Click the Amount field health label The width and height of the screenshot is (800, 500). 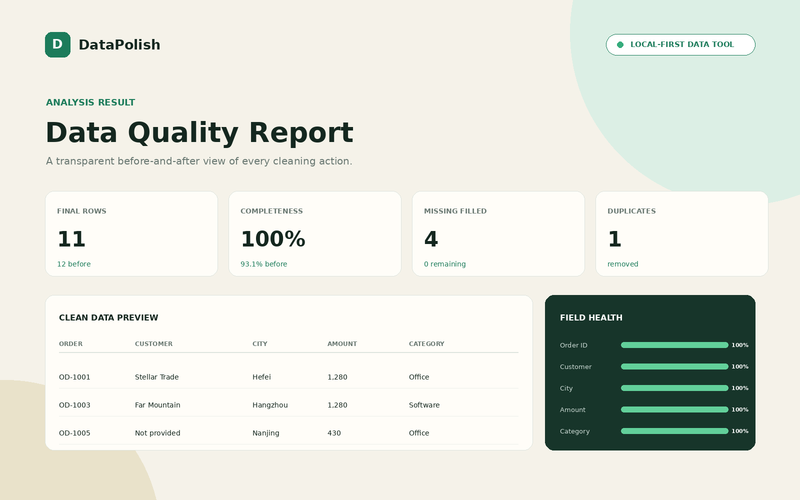tap(572, 410)
